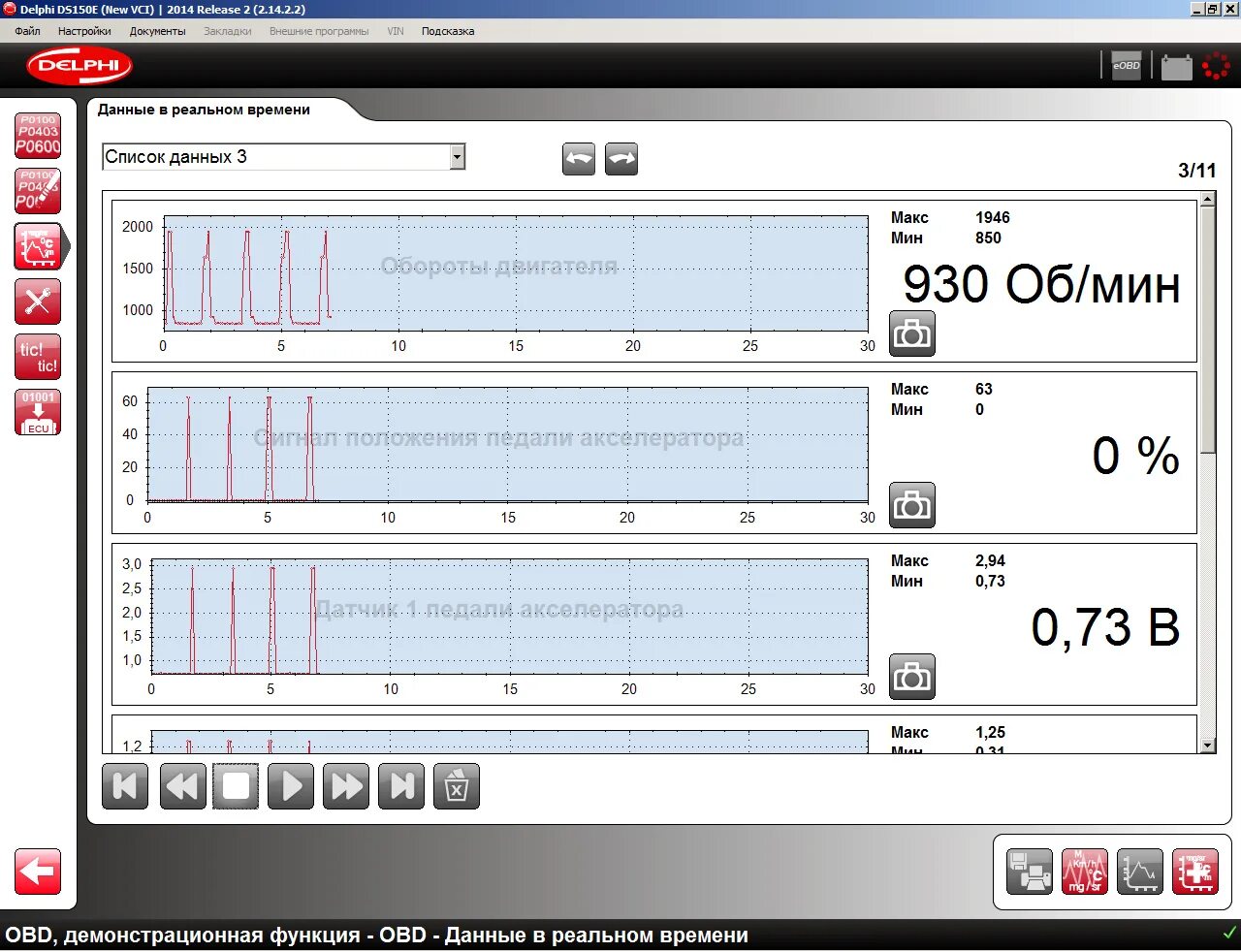The height and width of the screenshot is (952, 1241).
Task: Skip to the start of the recording
Action: point(125,786)
